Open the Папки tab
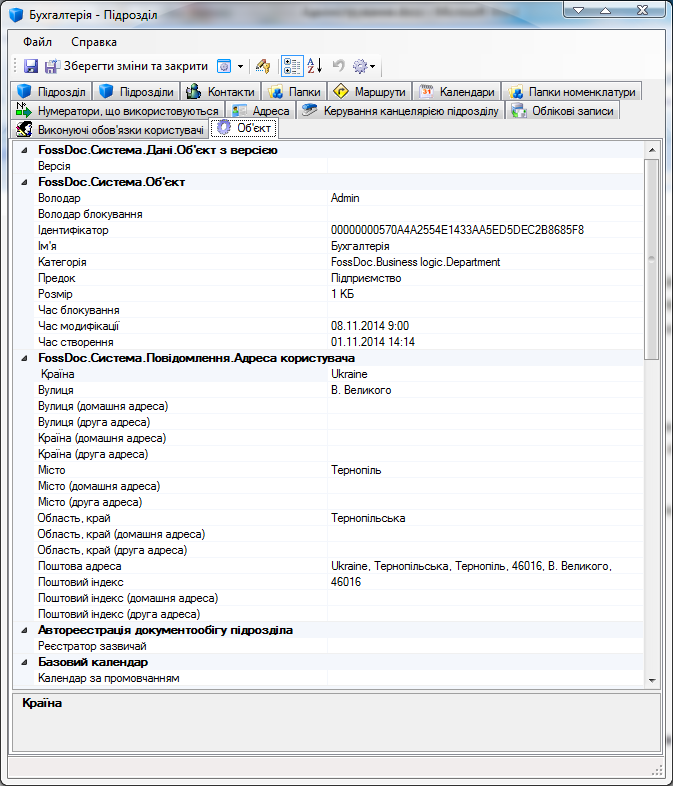This screenshot has width=673, height=786. [294, 92]
